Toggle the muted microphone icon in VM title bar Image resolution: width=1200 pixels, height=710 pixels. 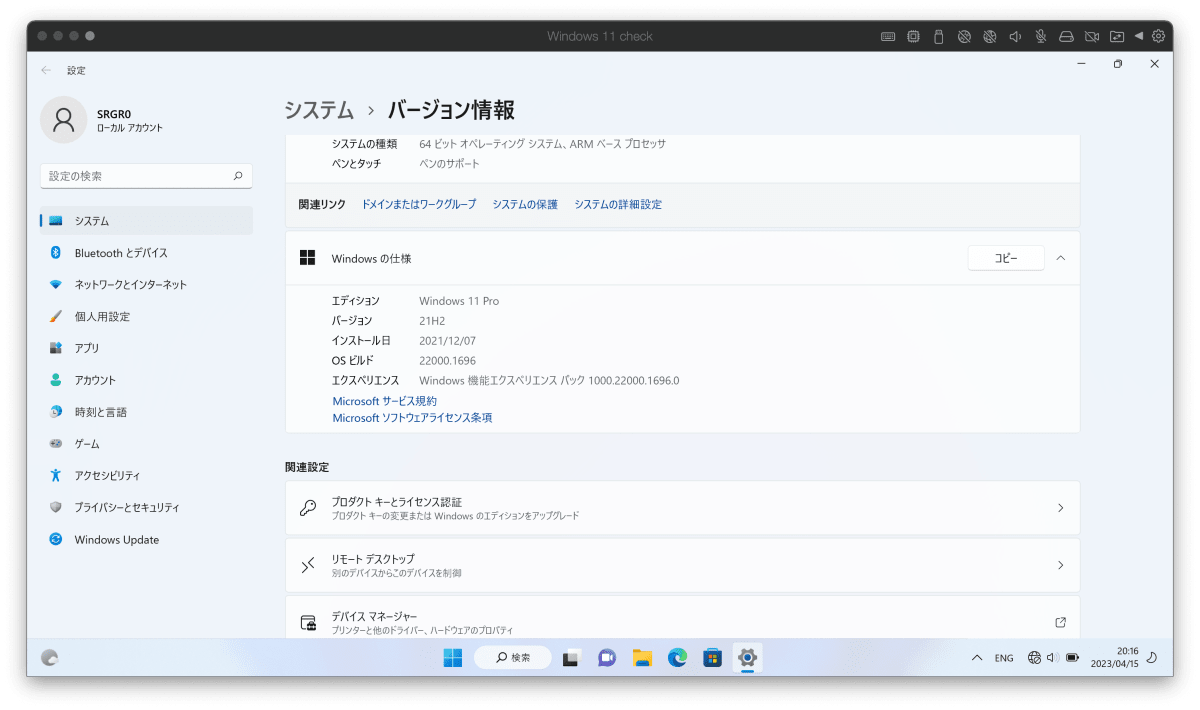1041,36
